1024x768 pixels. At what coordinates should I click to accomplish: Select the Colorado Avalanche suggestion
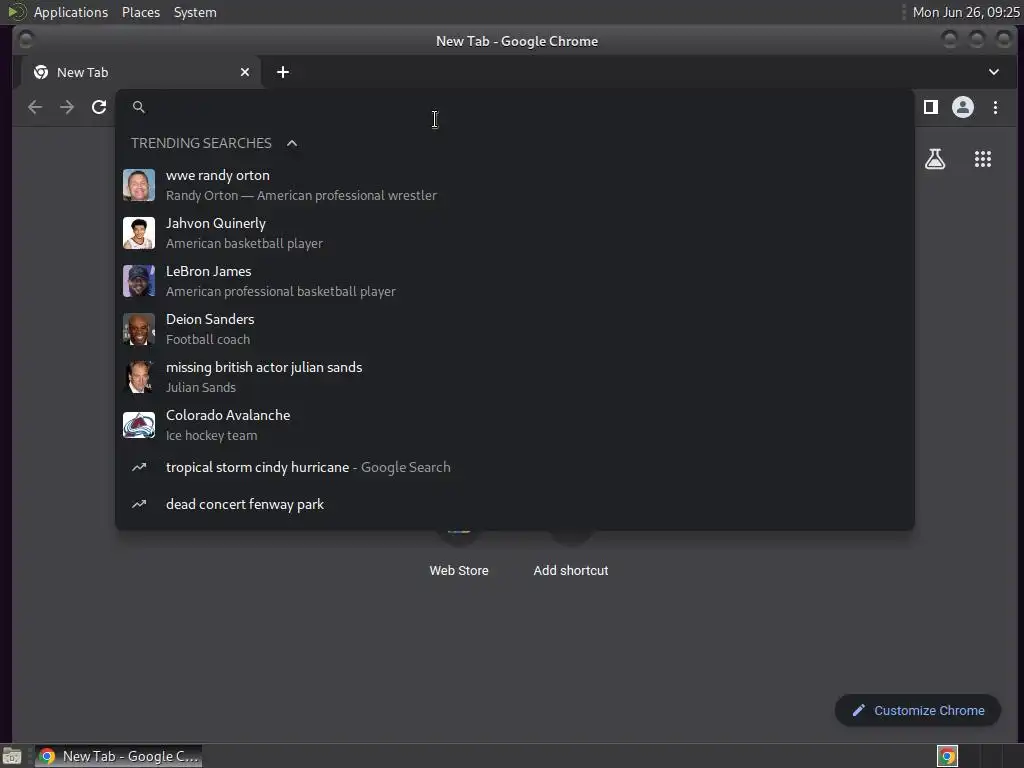click(515, 425)
